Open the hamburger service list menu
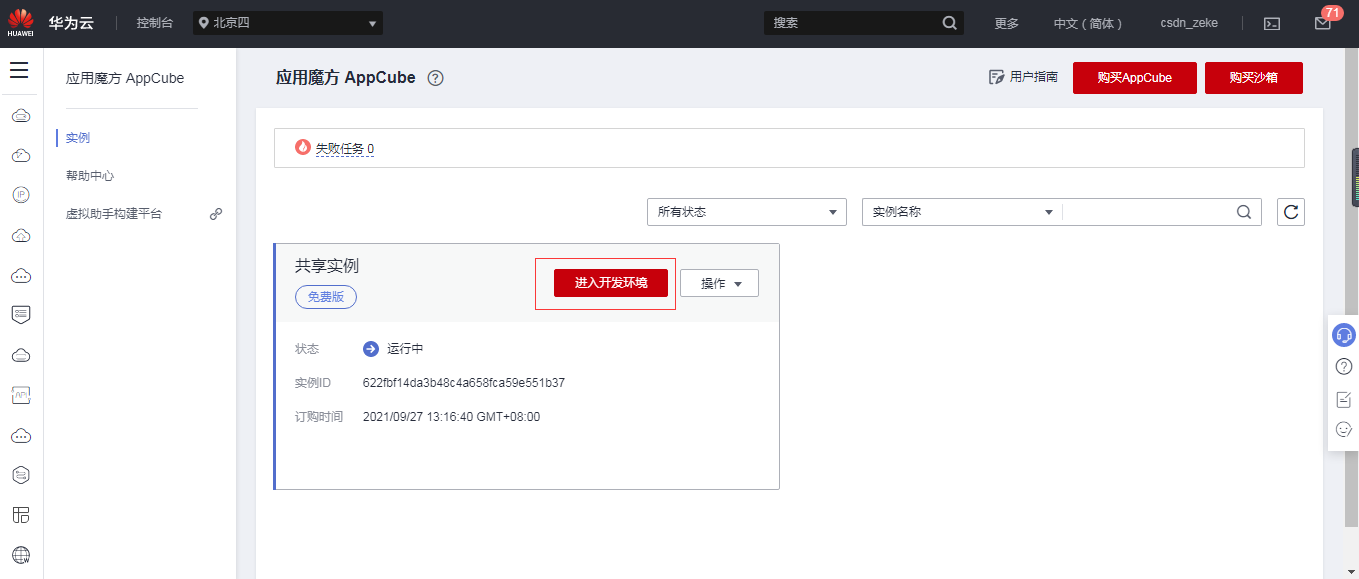The image size is (1359, 579). pyautogui.click(x=19, y=70)
